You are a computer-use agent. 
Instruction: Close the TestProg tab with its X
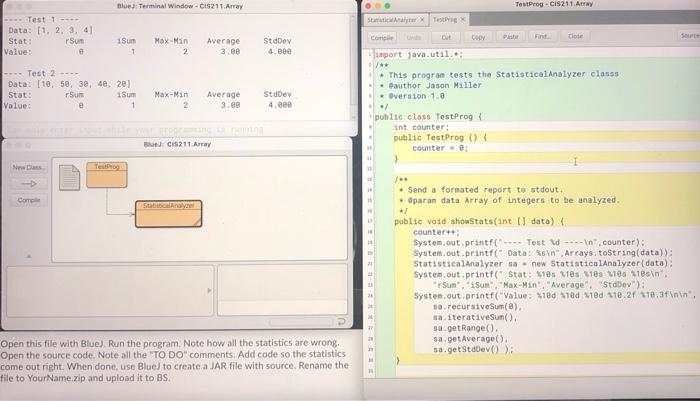463,19
